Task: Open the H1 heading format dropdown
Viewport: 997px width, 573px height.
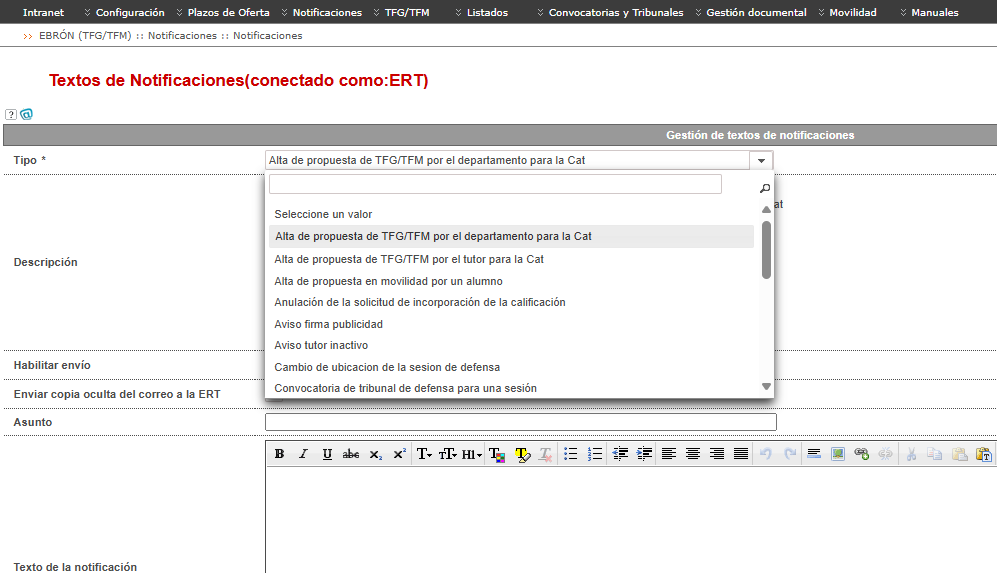Action: pos(472,454)
